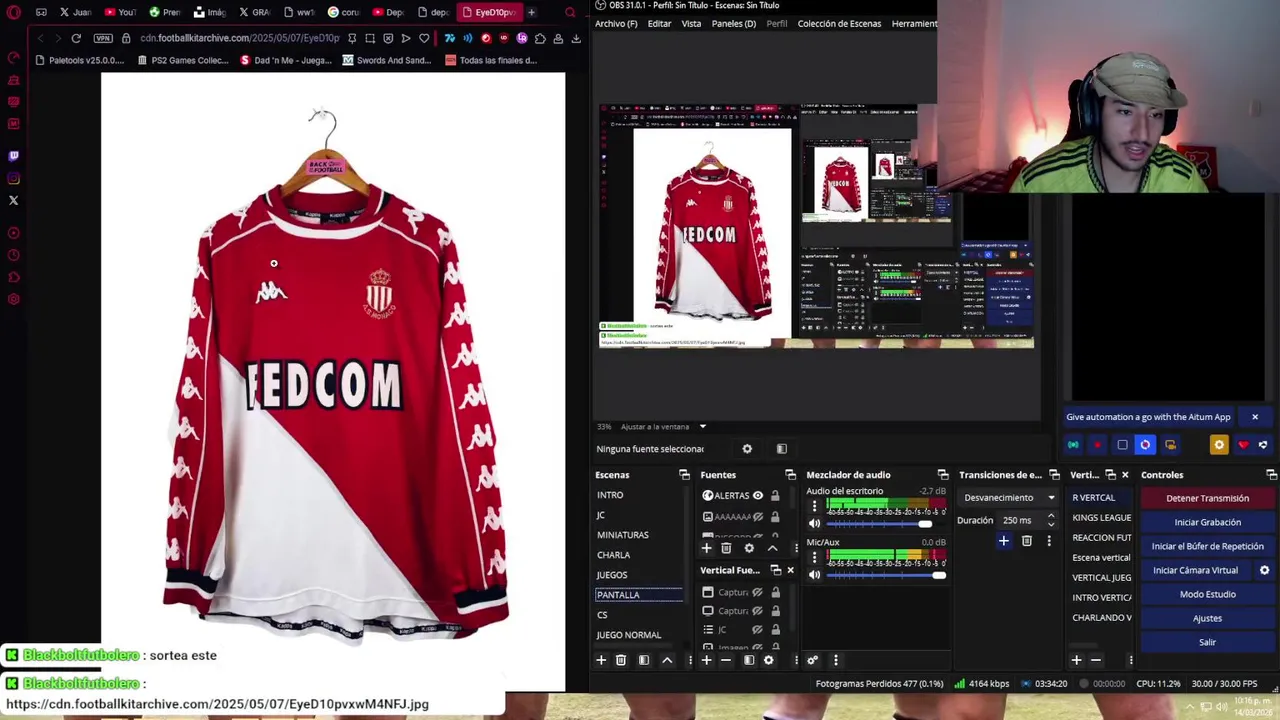Open source properties gear beside Ninguna fuente seleccionada
The width and height of the screenshot is (1280, 720).
(x=747, y=449)
